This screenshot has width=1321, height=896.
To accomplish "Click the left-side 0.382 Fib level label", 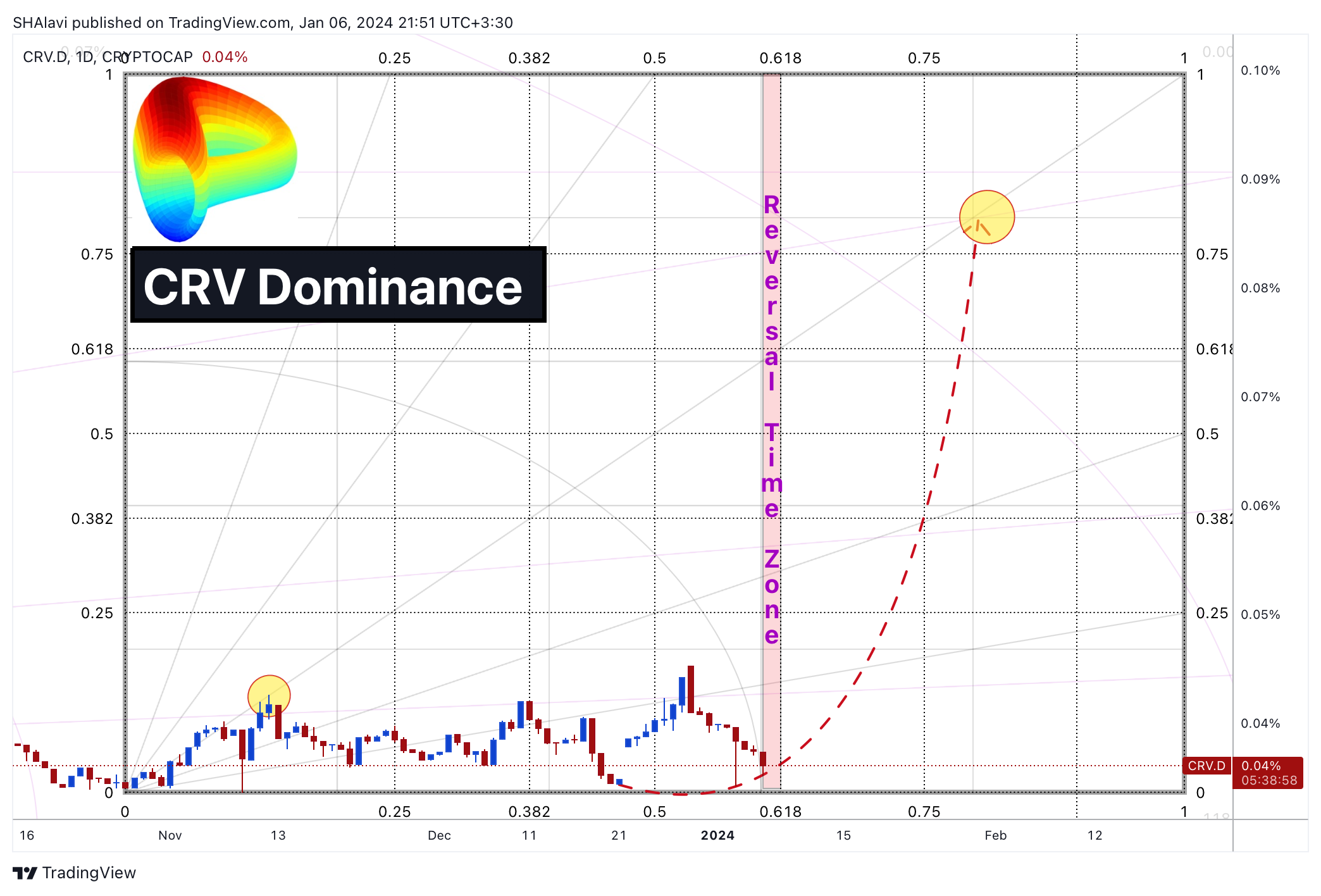I will [92, 519].
